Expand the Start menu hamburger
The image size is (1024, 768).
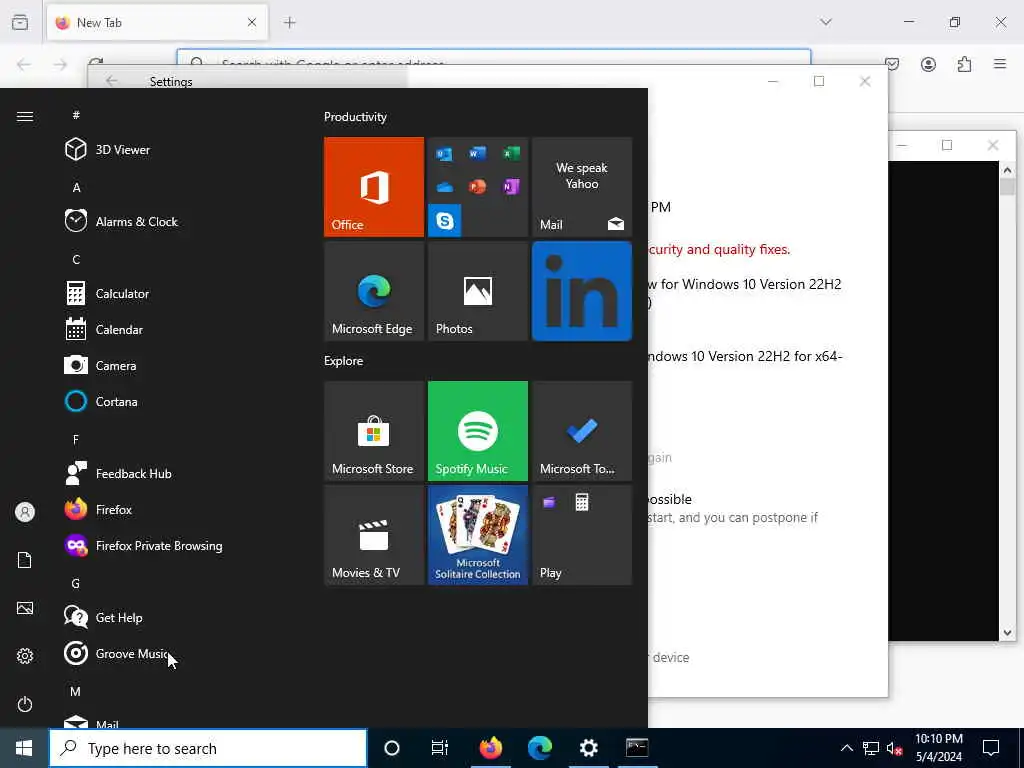pos(25,116)
